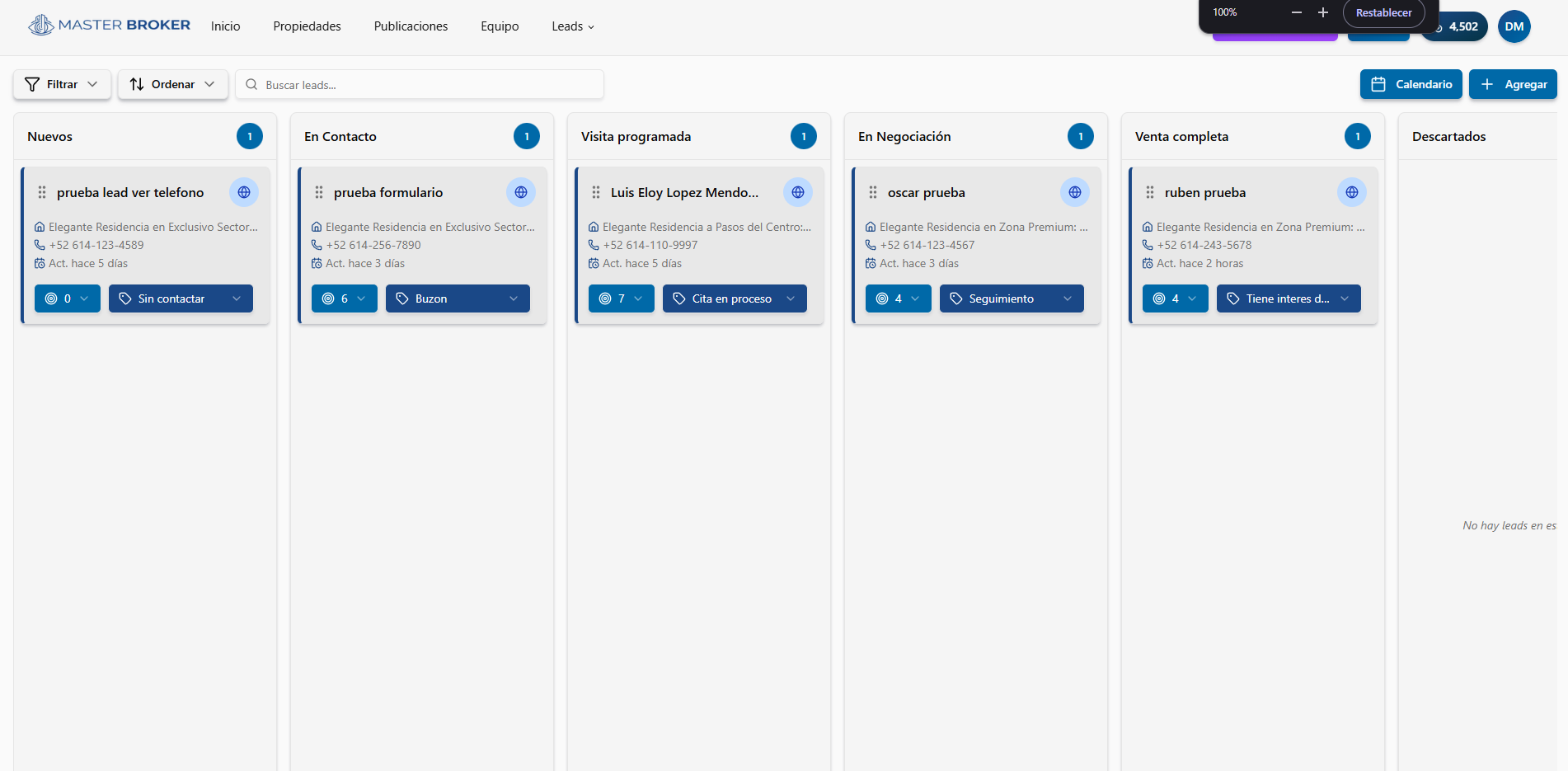
Task: Open score dropdown showing 6
Action: coord(344,299)
